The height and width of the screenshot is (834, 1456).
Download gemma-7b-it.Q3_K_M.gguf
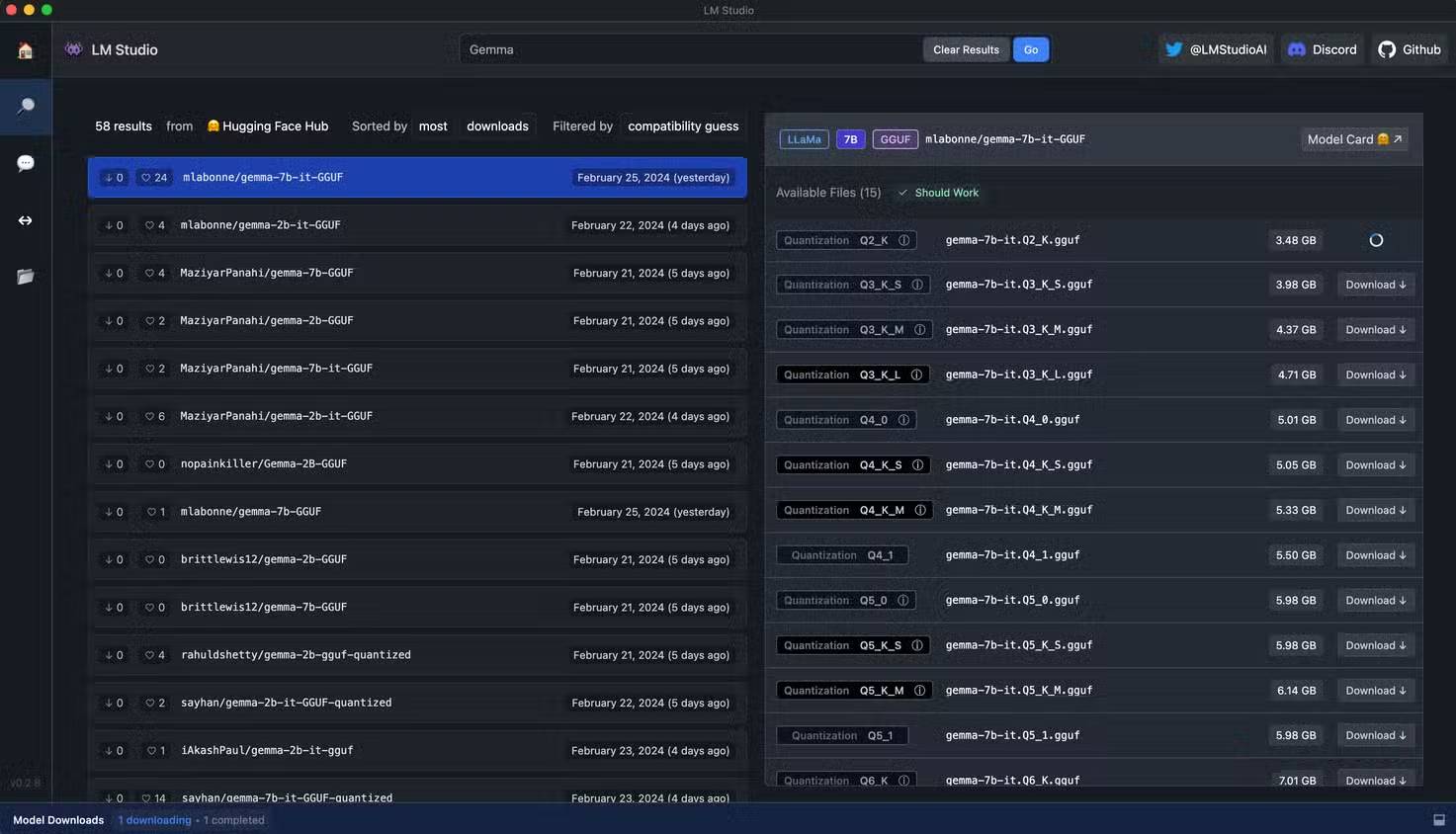click(1376, 330)
